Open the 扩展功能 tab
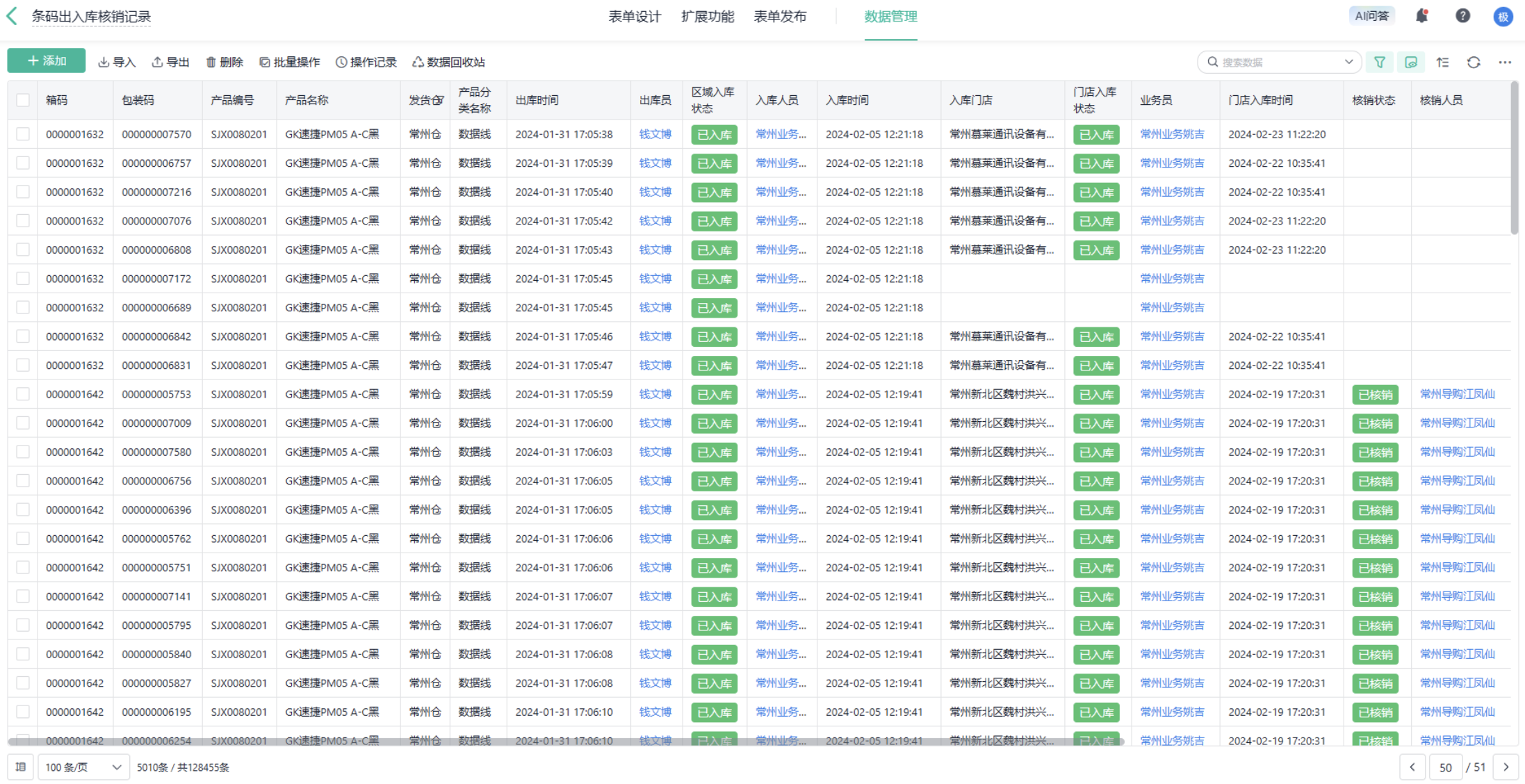The height and width of the screenshot is (784, 1525). point(707,16)
